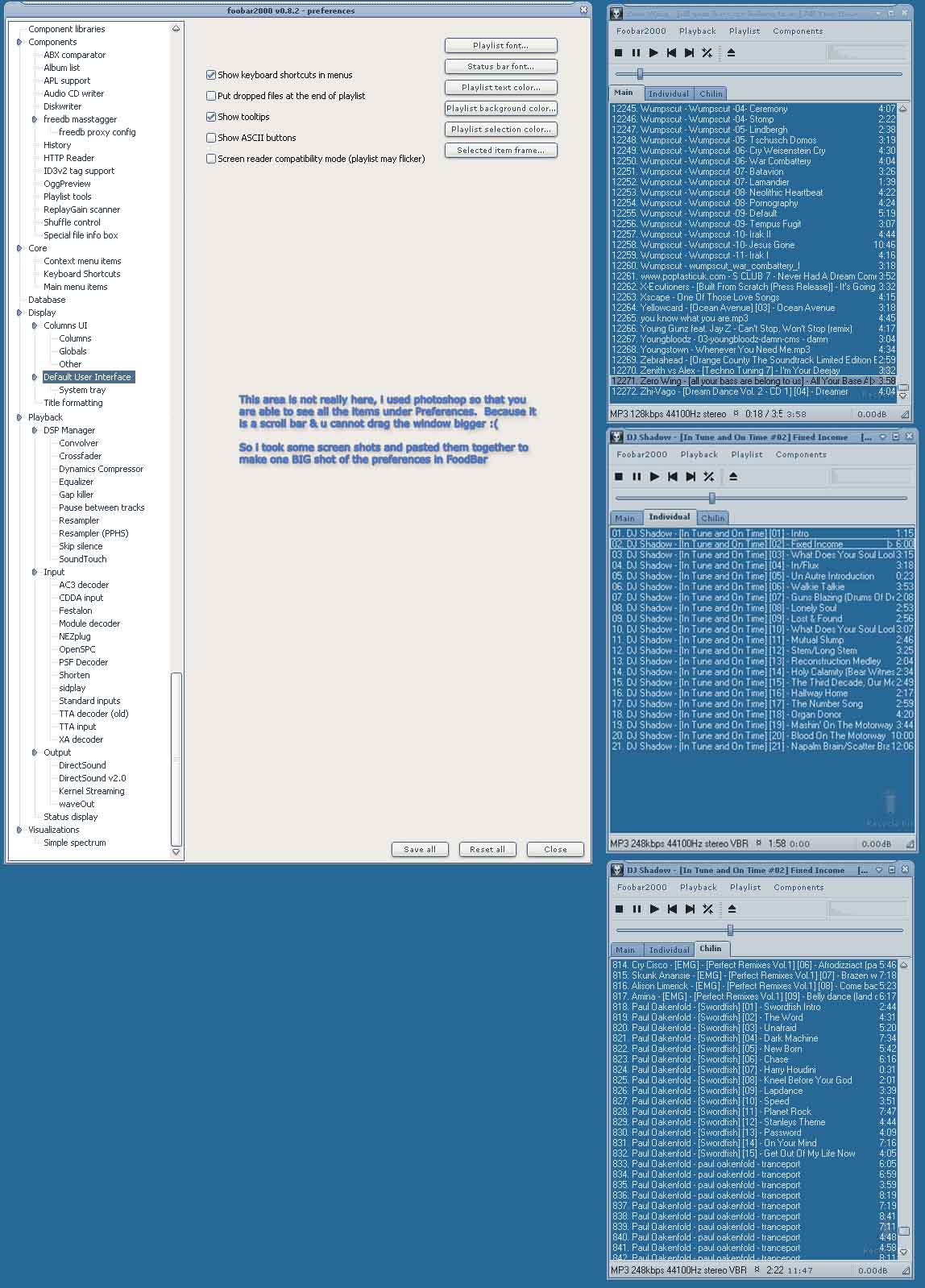Click Random icon in Individual-tab player window
The width and height of the screenshot is (925, 1288).
[709, 477]
